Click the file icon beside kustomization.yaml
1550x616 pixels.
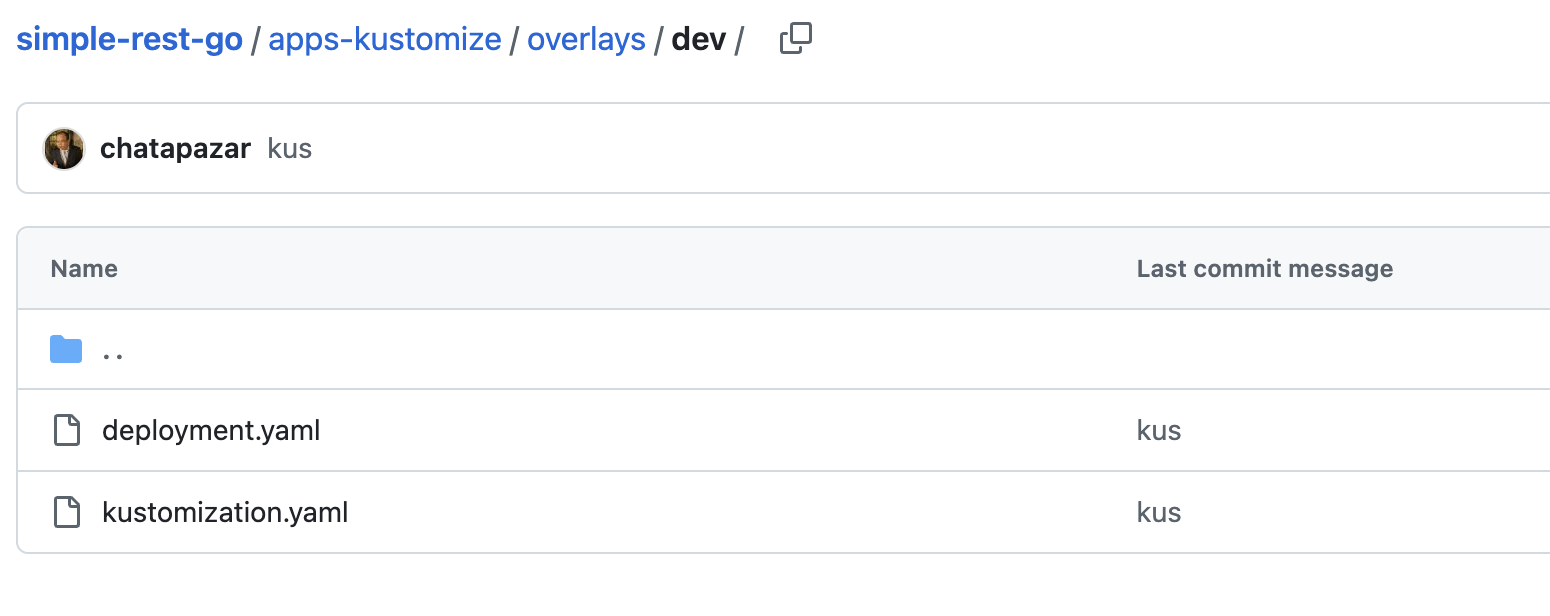(x=66, y=513)
